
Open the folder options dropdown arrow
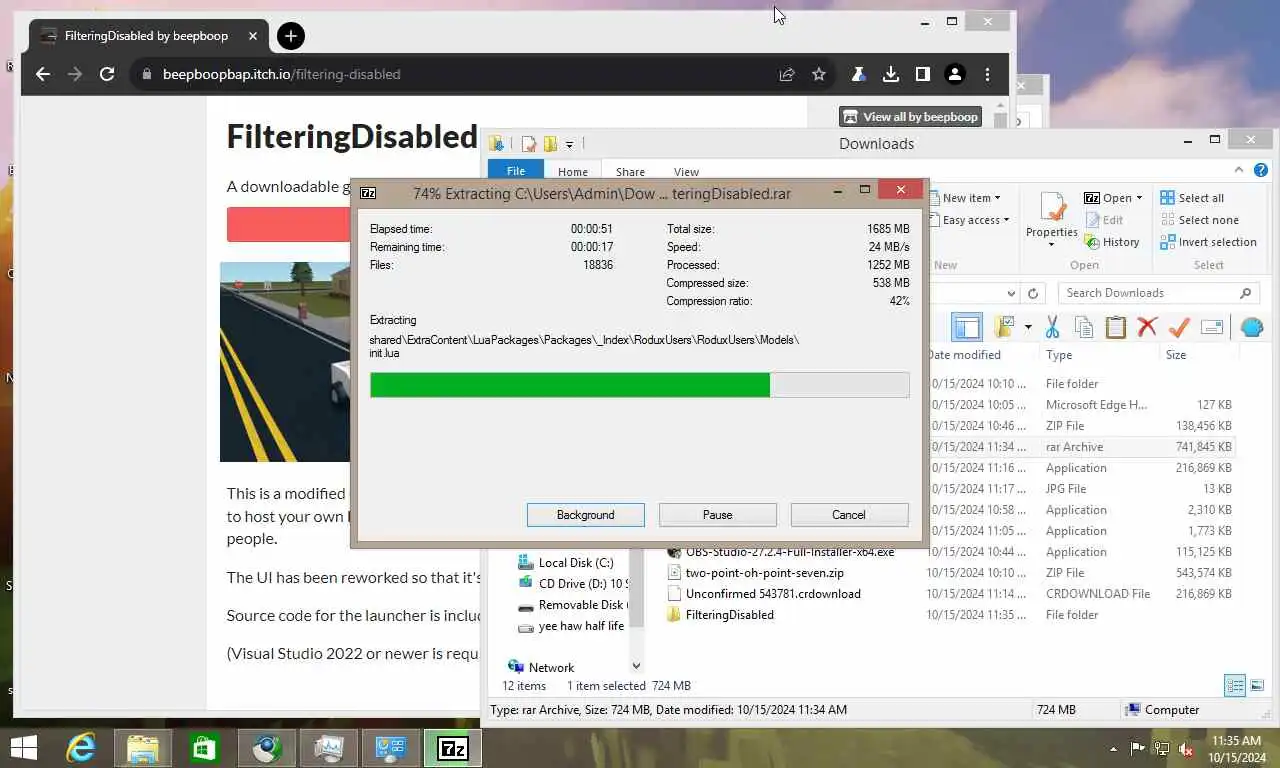tap(1026, 327)
